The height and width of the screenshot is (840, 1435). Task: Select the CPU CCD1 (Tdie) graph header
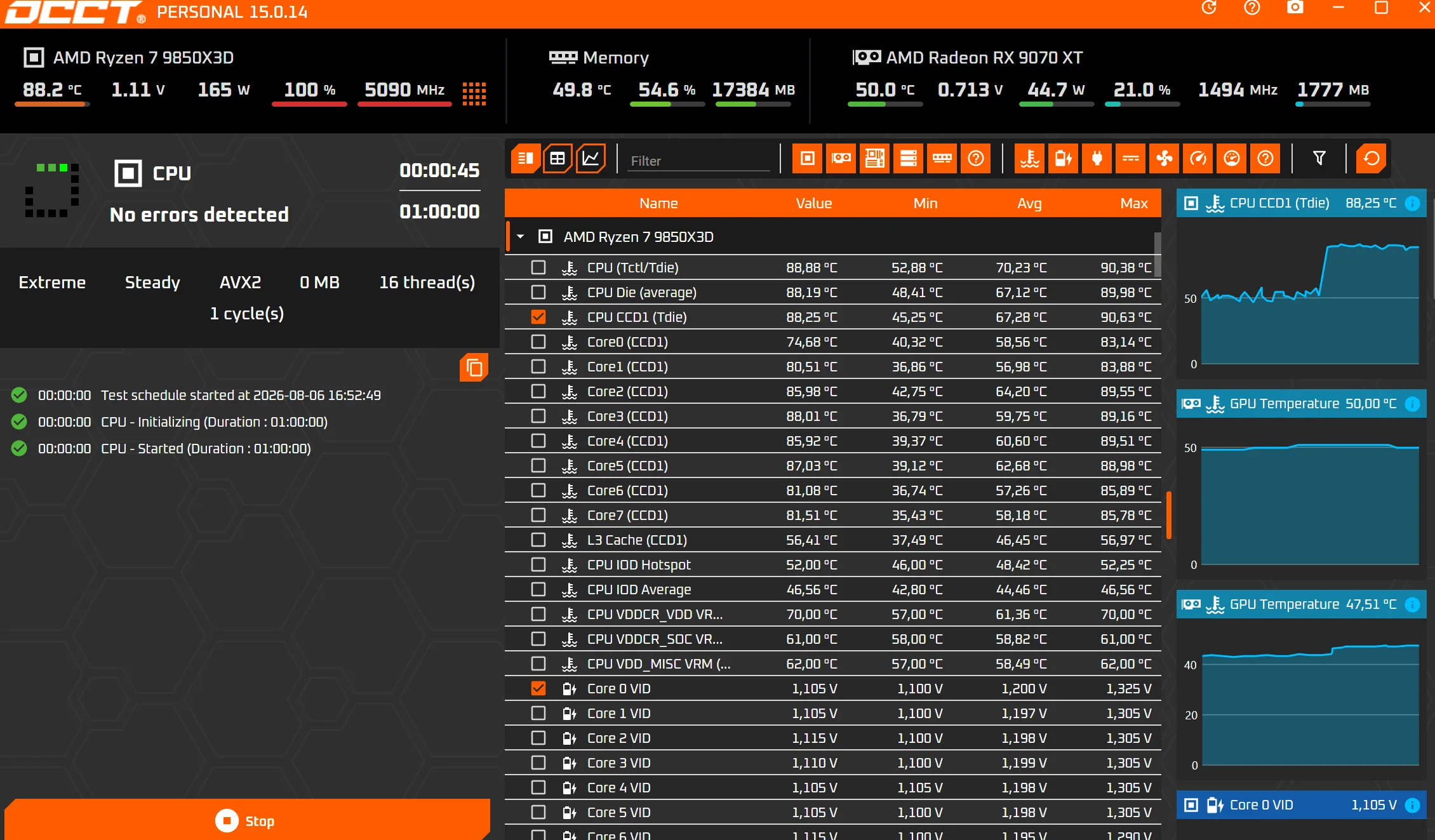1302,203
